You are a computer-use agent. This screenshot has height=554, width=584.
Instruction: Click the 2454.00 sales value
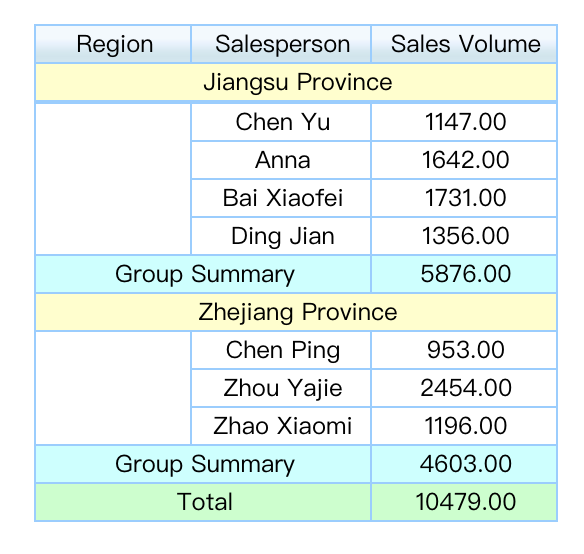pyautogui.click(x=464, y=388)
